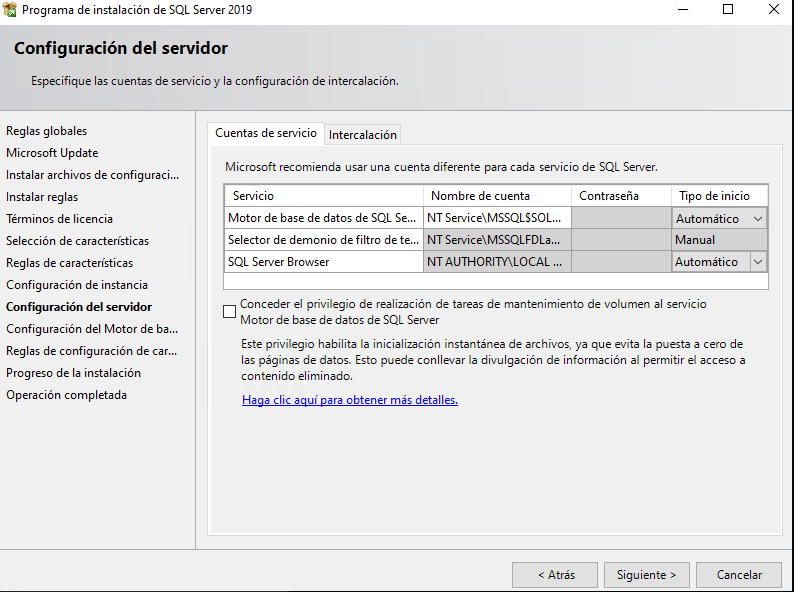Viewport: 794px width, 592px height.
Task: Select Reglas de características step
Action: click(69, 263)
